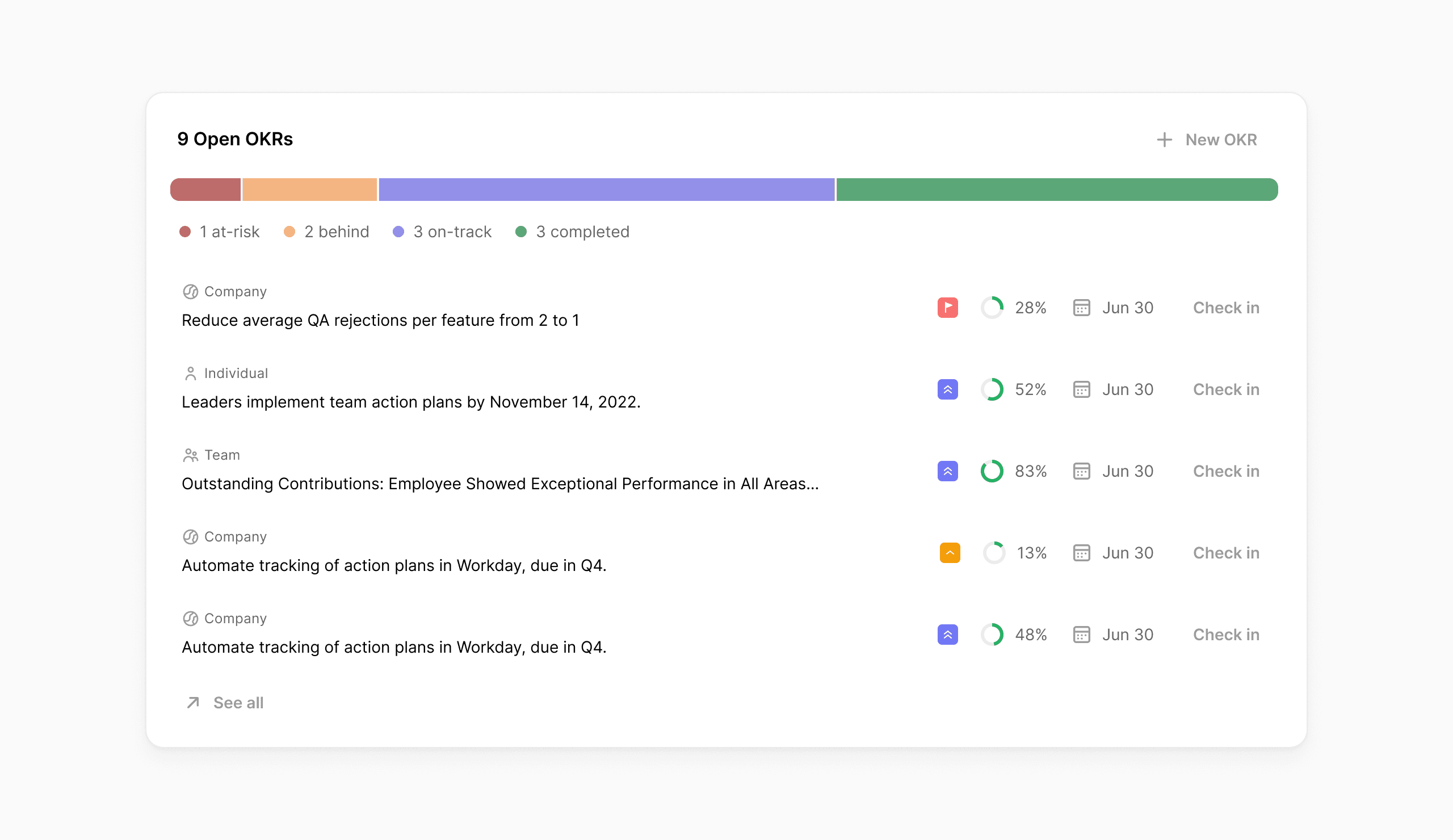Screen dimensions: 1453x840
Task: Click calendar icon in QA rejections row
Action: tap(1081, 308)
